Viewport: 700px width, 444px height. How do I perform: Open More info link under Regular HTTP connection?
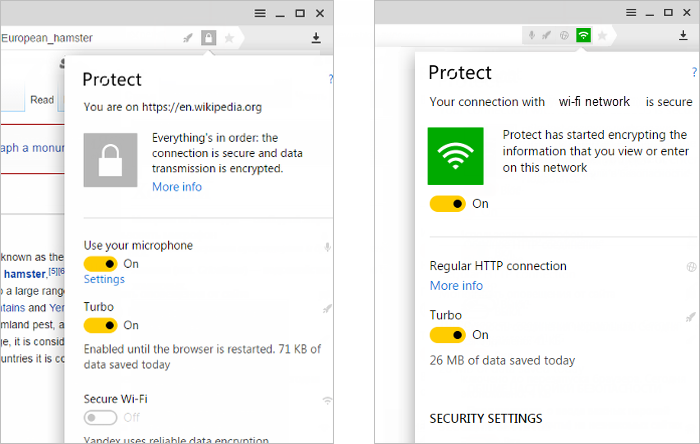(456, 286)
